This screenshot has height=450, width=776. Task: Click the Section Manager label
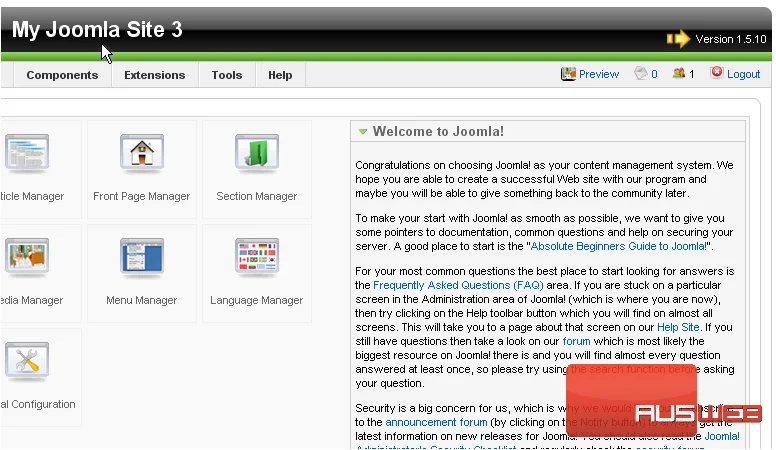tap(256, 197)
